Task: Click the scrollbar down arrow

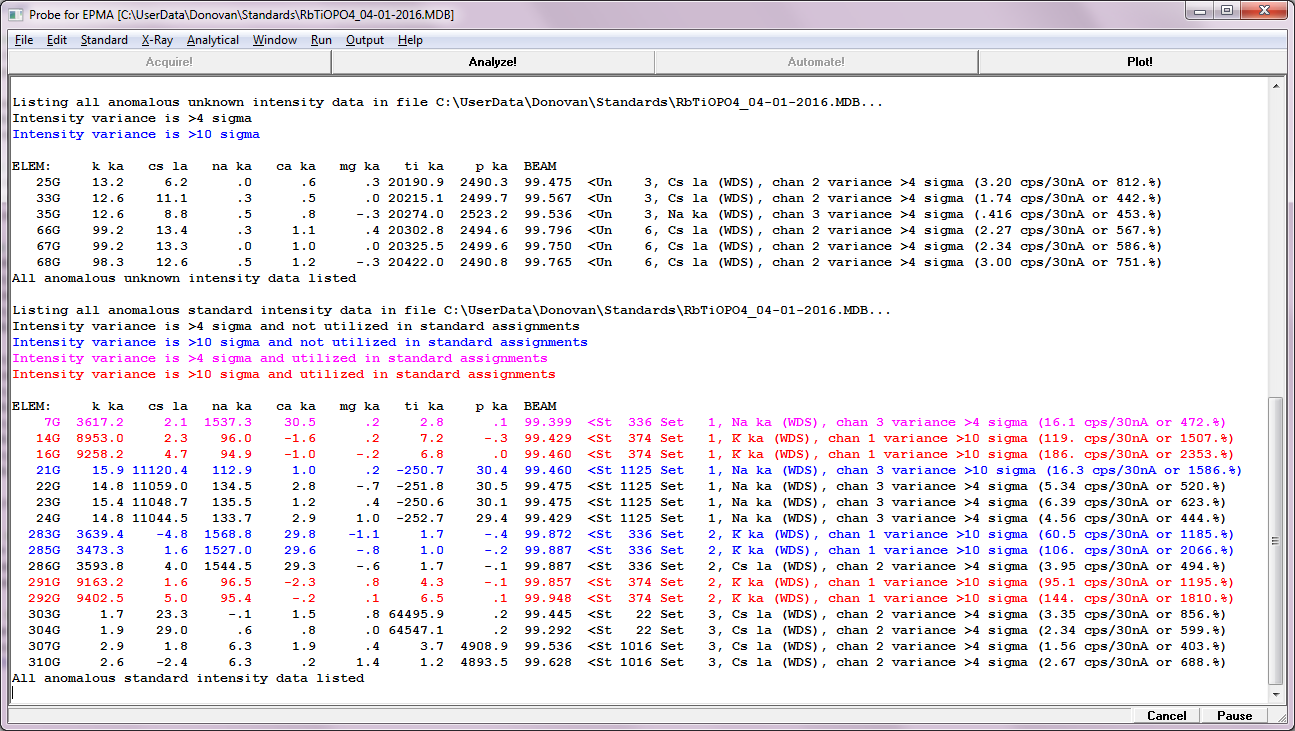Action: (x=1275, y=694)
